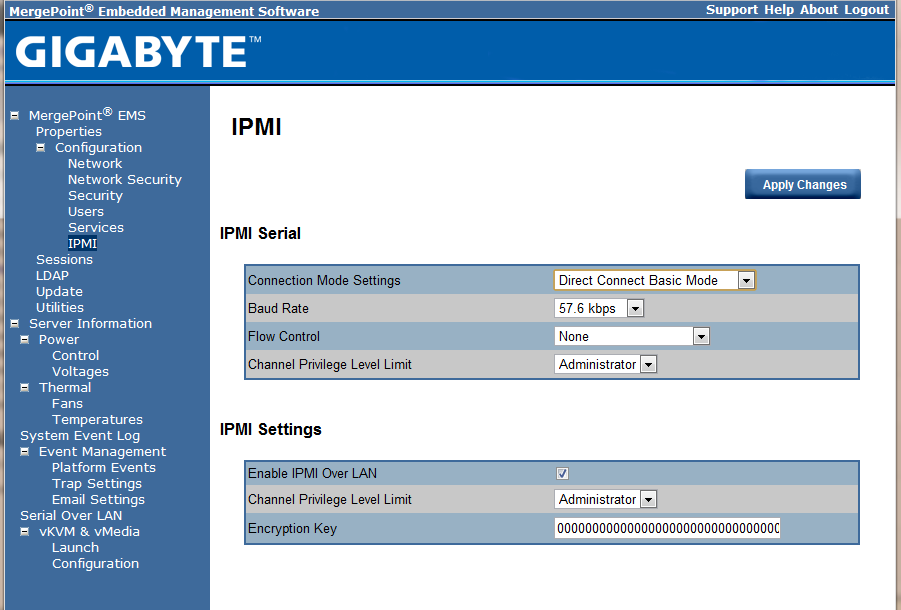901x610 pixels.
Task: Collapse the MergePoint EMS tree node
Action: [15, 116]
